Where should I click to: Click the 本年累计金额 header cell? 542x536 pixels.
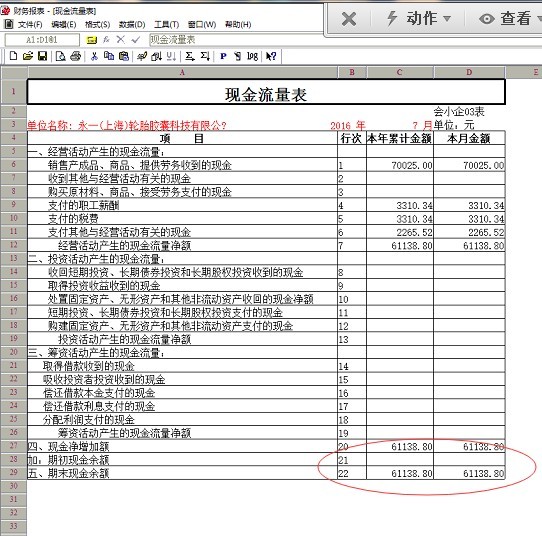400,138
